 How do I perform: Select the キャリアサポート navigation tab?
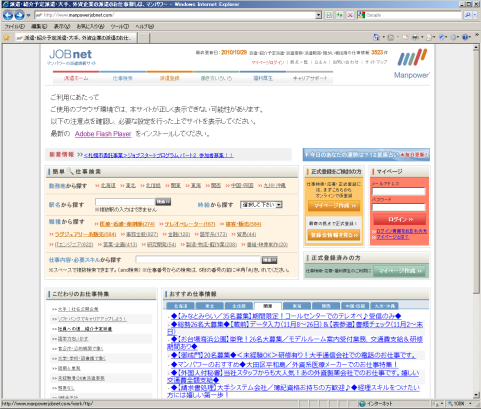[310, 78]
